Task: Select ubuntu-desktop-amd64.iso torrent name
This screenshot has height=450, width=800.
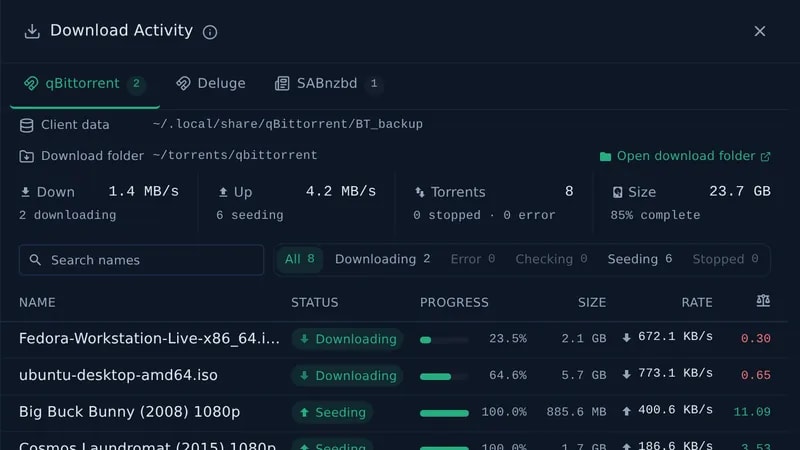Action: tap(118, 376)
